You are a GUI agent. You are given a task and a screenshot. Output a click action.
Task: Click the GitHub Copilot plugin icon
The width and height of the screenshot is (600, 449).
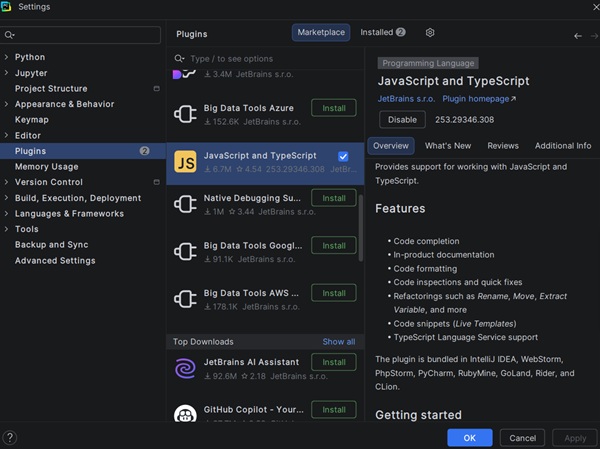(x=184, y=414)
